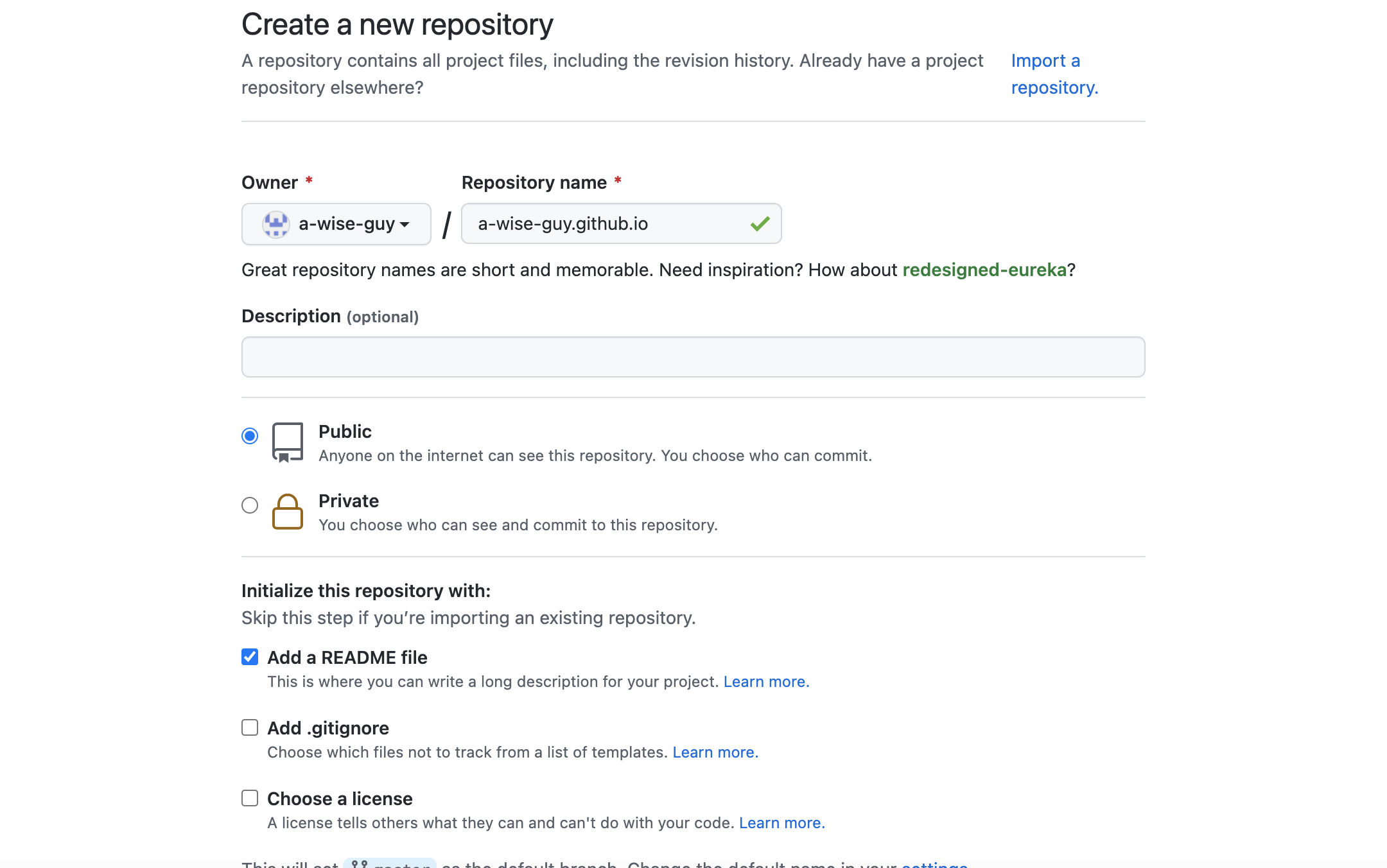Check Choose a license option
Image resolution: width=1387 pixels, height=868 pixels.
click(250, 798)
